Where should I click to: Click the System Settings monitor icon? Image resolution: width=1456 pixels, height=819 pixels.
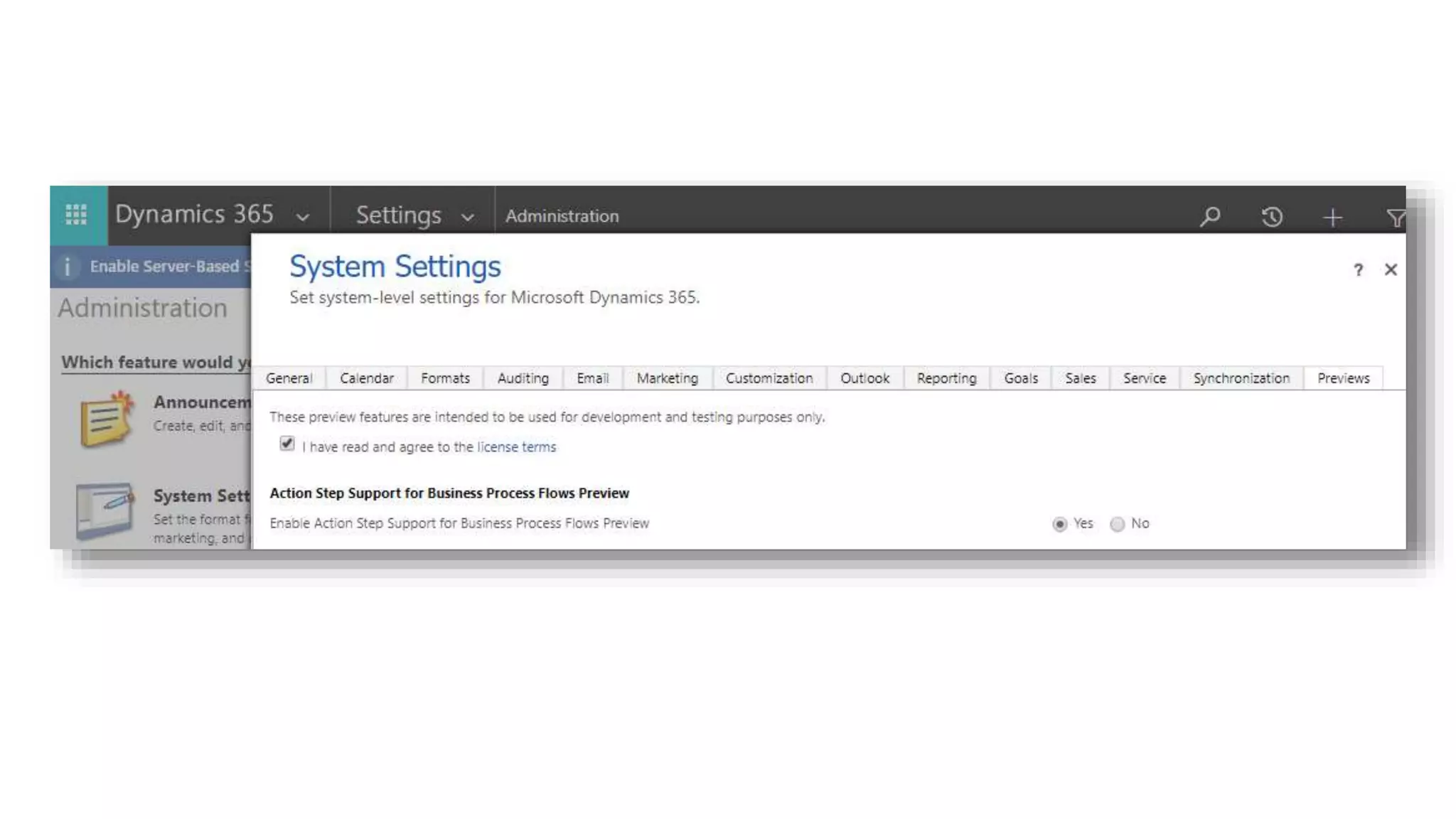click(105, 510)
